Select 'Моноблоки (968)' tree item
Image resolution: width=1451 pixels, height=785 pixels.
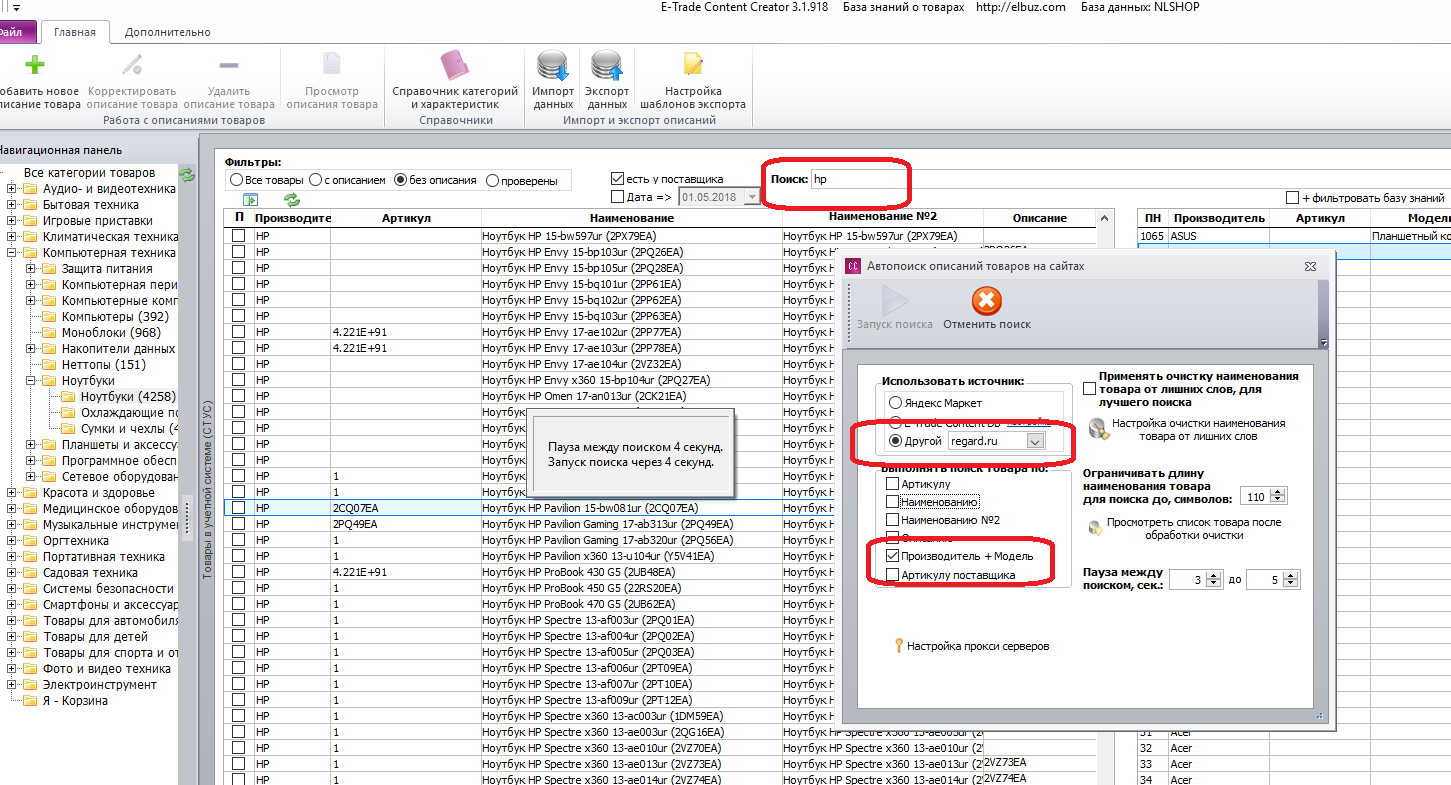(x=111, y=333)
